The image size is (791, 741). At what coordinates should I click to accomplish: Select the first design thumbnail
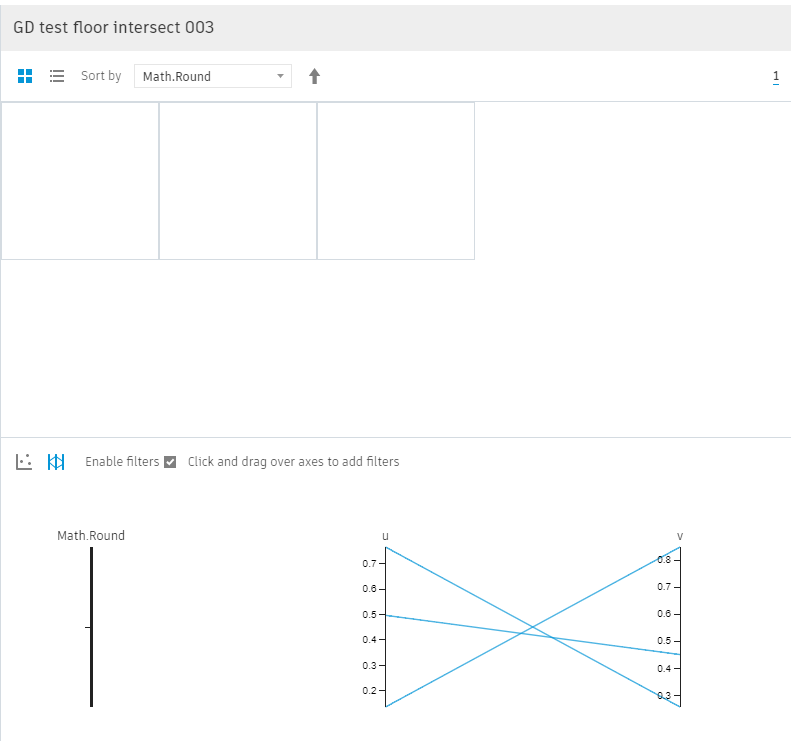coord(80,181)
